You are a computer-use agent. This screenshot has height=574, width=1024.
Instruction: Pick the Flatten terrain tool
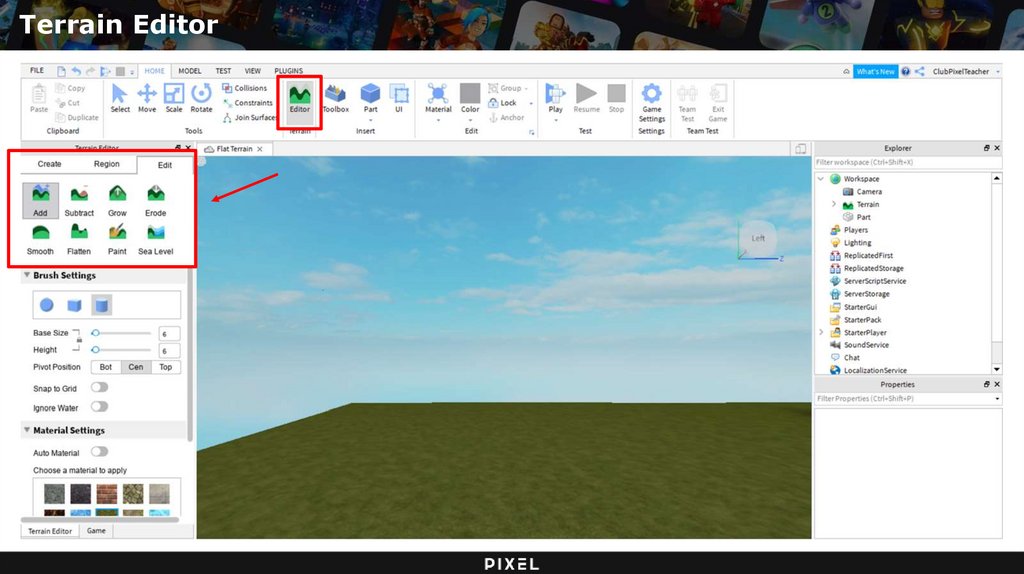pos(79,239)
